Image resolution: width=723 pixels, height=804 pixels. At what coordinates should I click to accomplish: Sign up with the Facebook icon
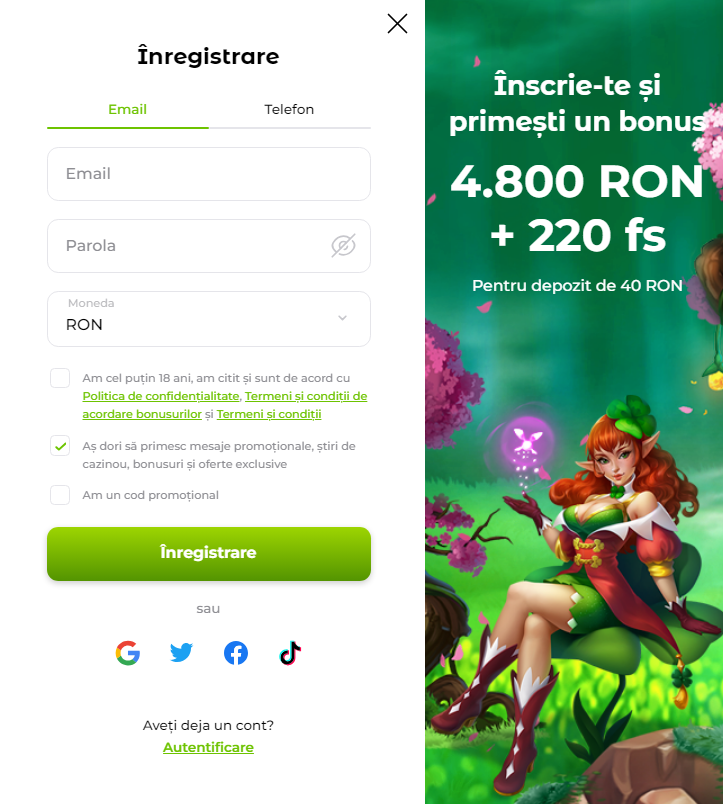(236, 653)
